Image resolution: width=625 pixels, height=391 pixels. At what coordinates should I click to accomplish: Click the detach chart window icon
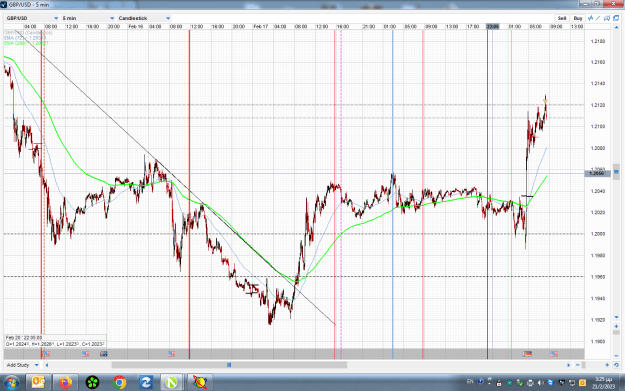[x=616, y=18]
